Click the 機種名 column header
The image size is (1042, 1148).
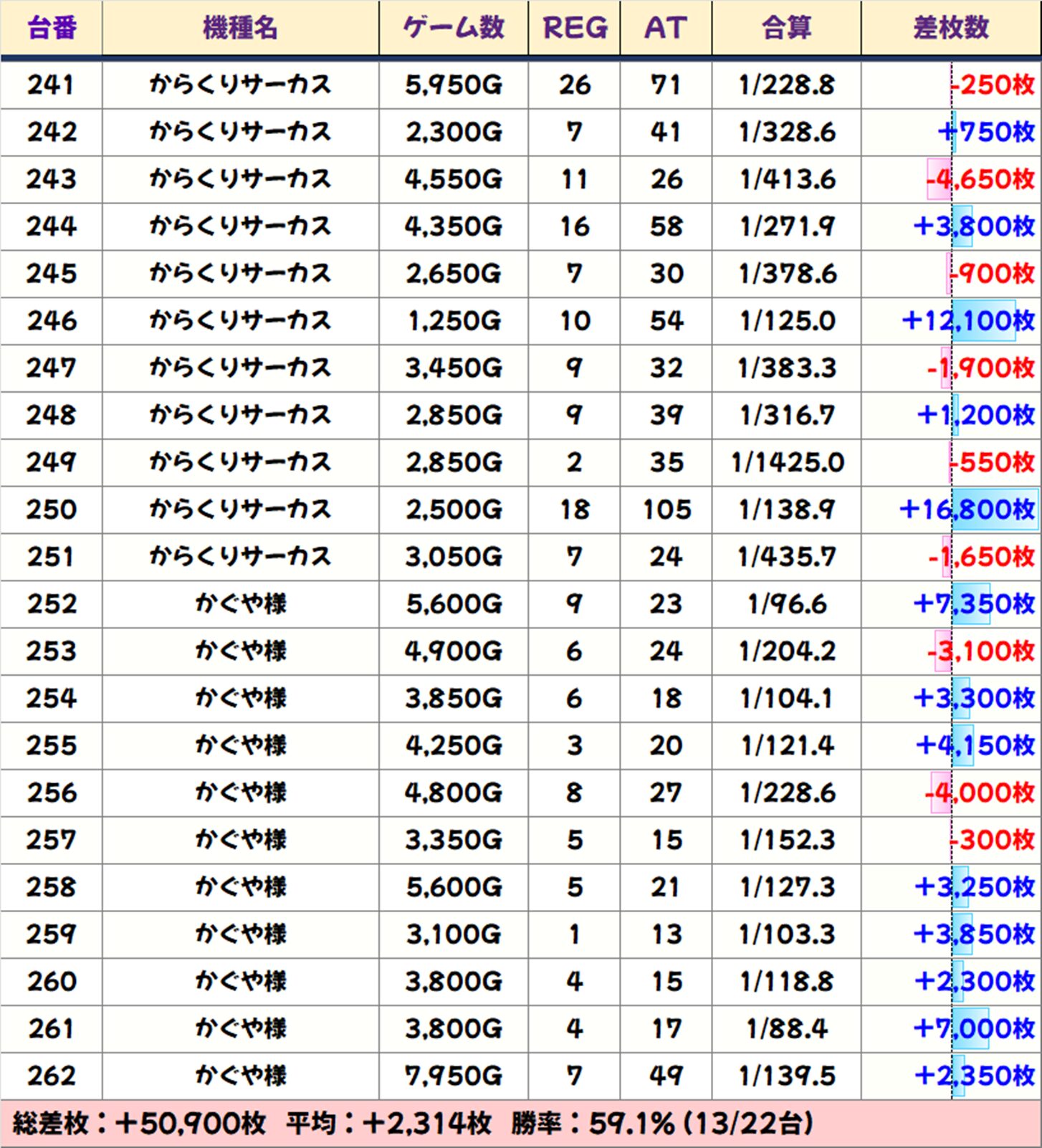[x=240, y=28]
